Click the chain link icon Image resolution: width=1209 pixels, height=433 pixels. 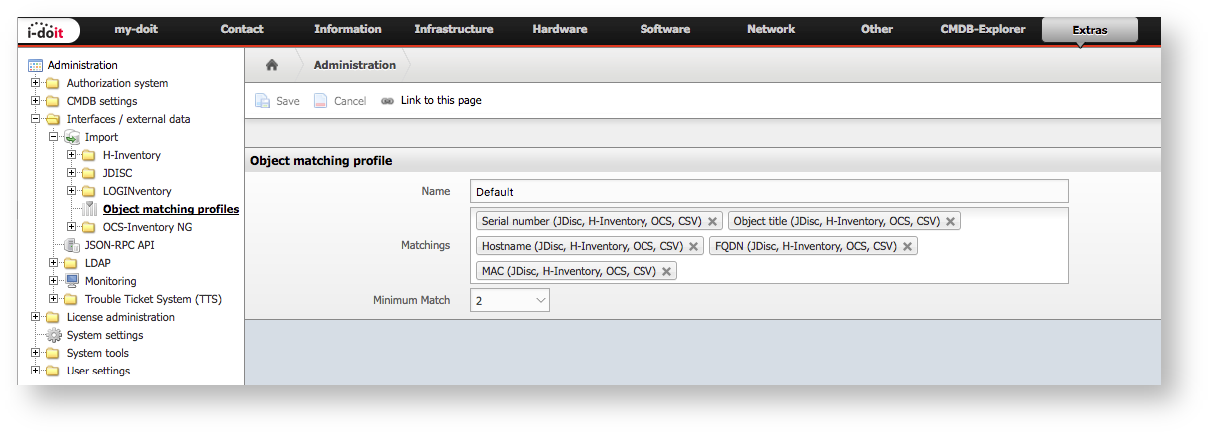(388, 101)
